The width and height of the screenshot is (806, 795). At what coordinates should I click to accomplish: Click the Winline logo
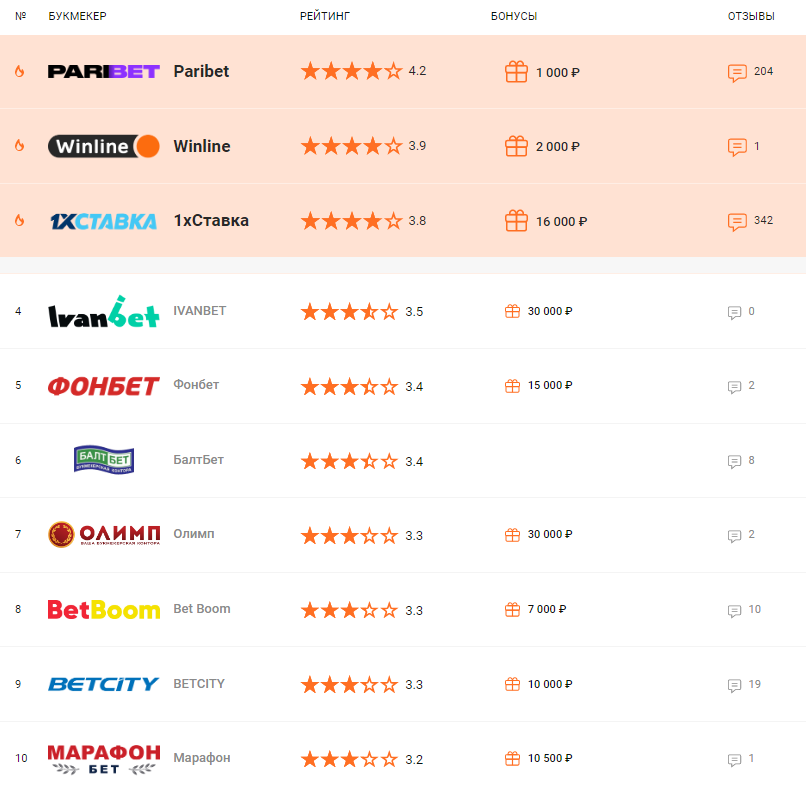coord(104,146)
